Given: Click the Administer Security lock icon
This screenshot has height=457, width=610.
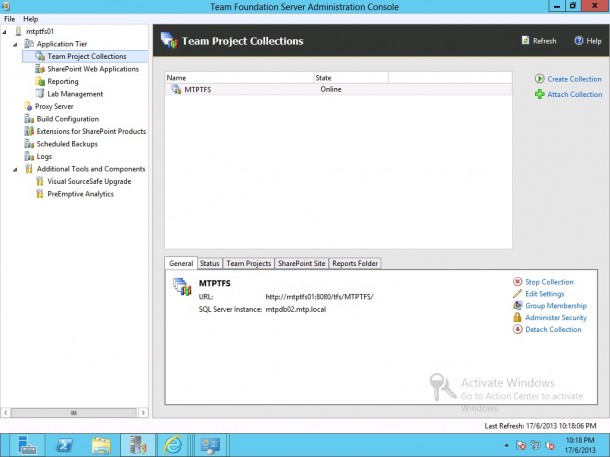Looking at the screenshot, I should pyautogui.click(x=517, y=317).
